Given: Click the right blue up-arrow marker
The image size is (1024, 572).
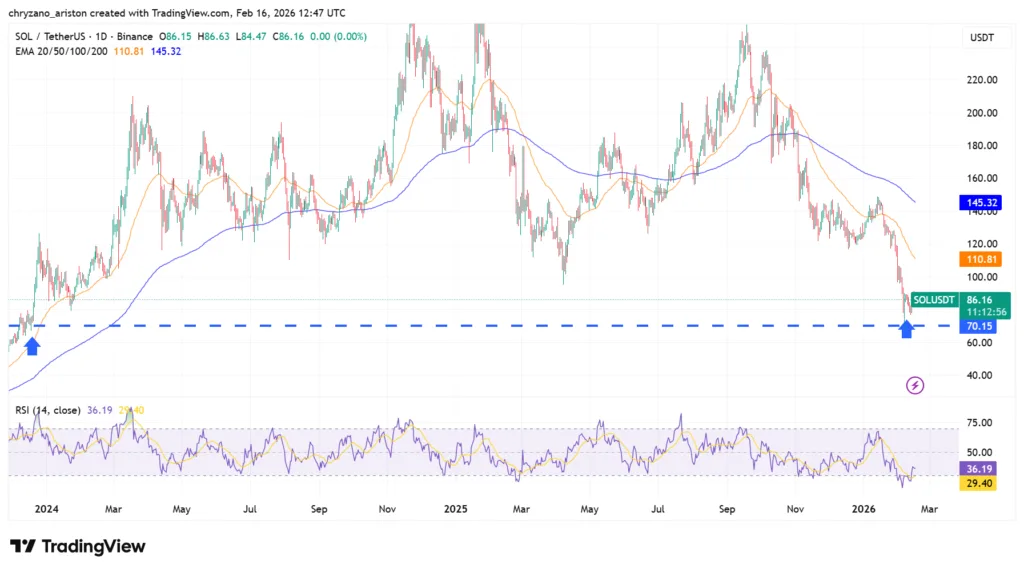Looking at the screenshot, I should (x=906, y=329).
